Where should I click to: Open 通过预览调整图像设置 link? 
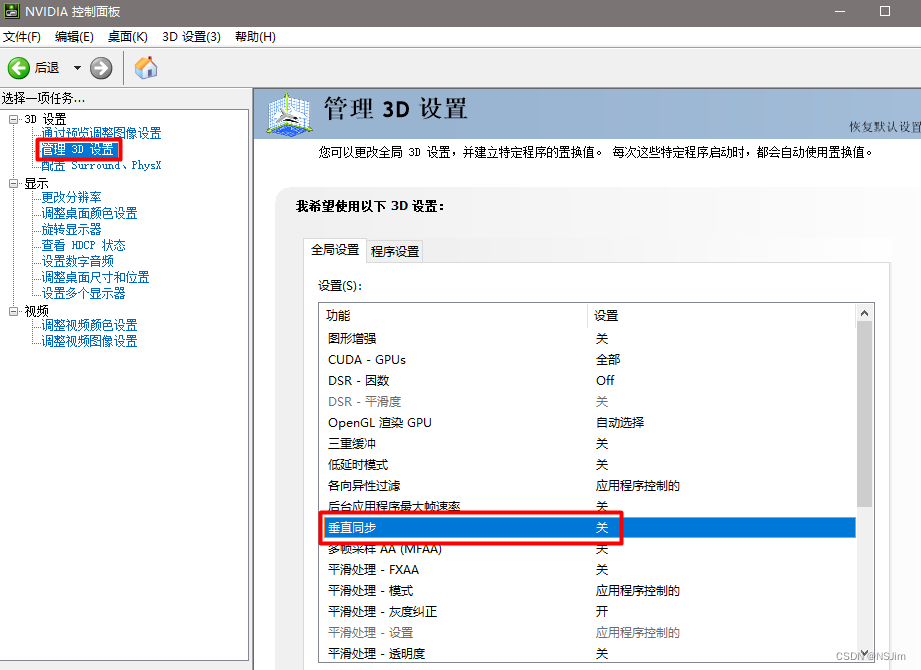101,133
